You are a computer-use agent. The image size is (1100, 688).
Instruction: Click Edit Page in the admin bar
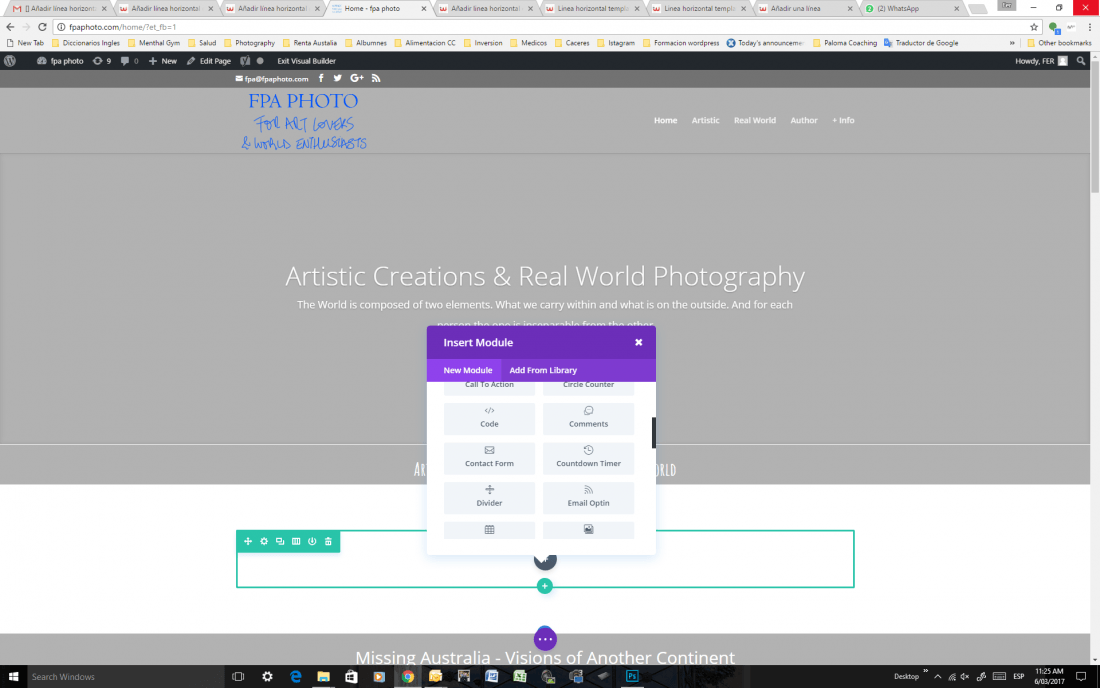[x=209, y=61]
